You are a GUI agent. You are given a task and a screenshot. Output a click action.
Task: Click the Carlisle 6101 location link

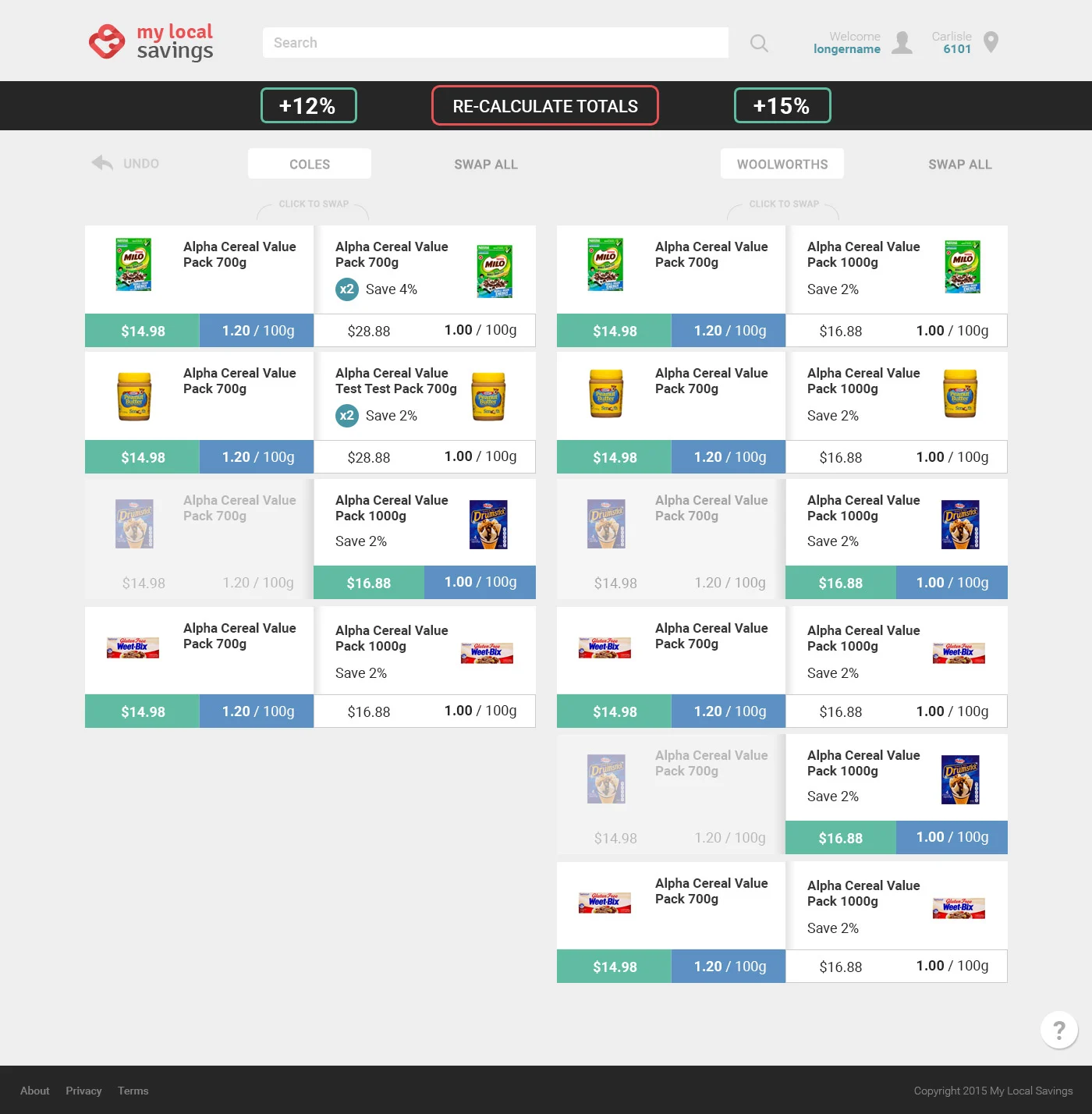click(x=952, y=43)
